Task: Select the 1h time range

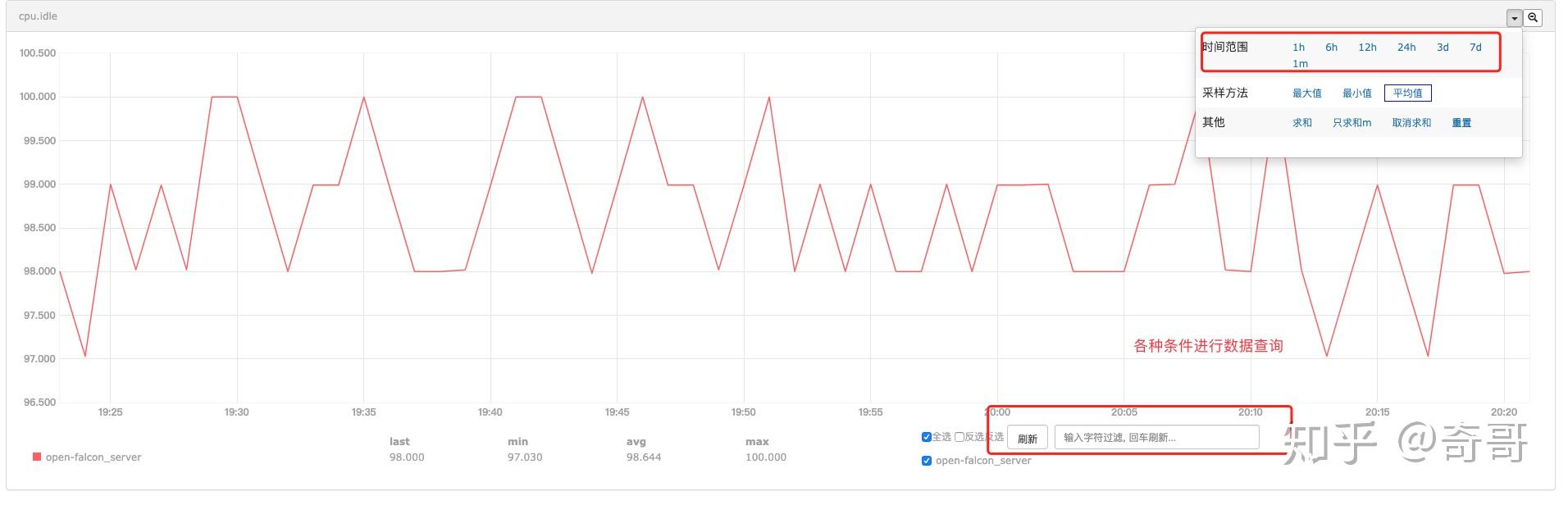Action: [x=1298, y=48]
